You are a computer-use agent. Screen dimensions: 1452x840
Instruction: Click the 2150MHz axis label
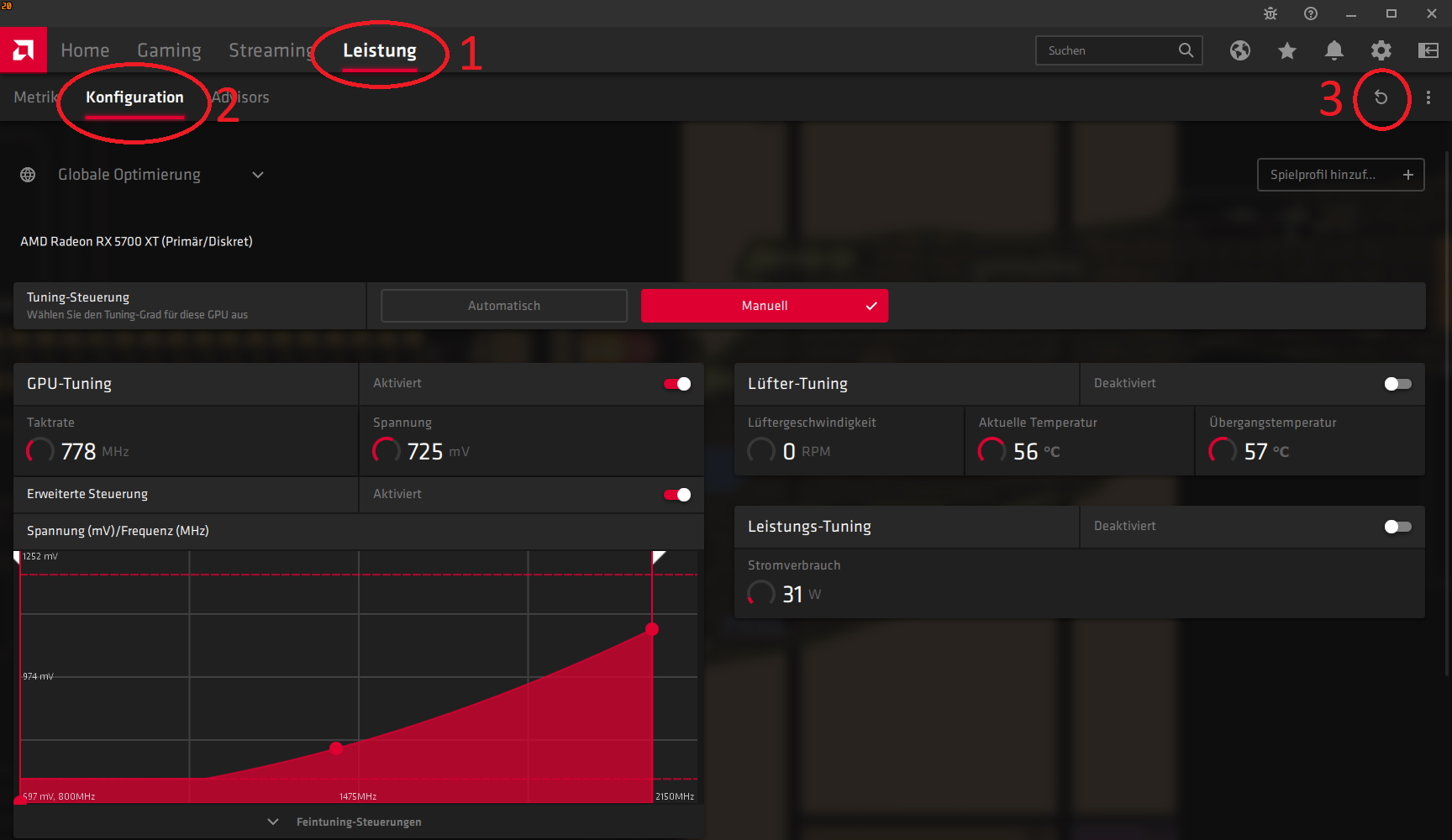[675, 796]
